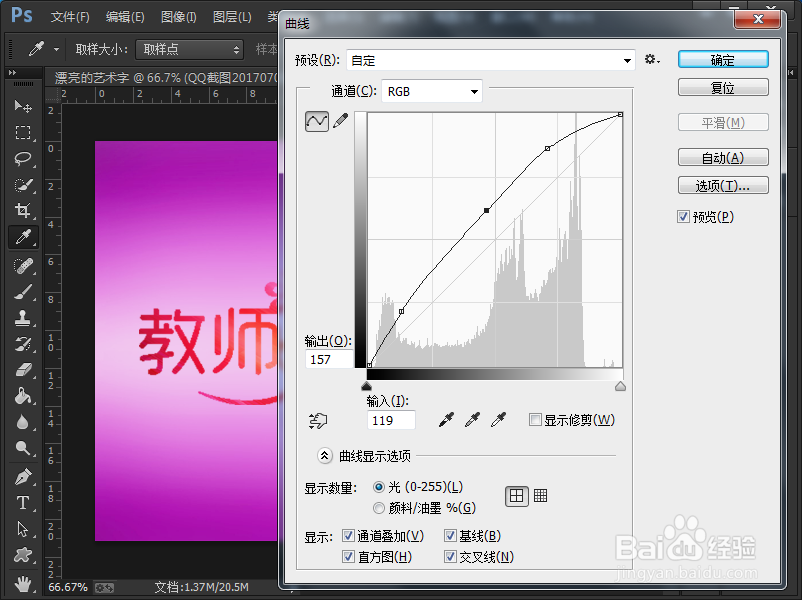Select the Move tool in toolbar

point(22,106)
